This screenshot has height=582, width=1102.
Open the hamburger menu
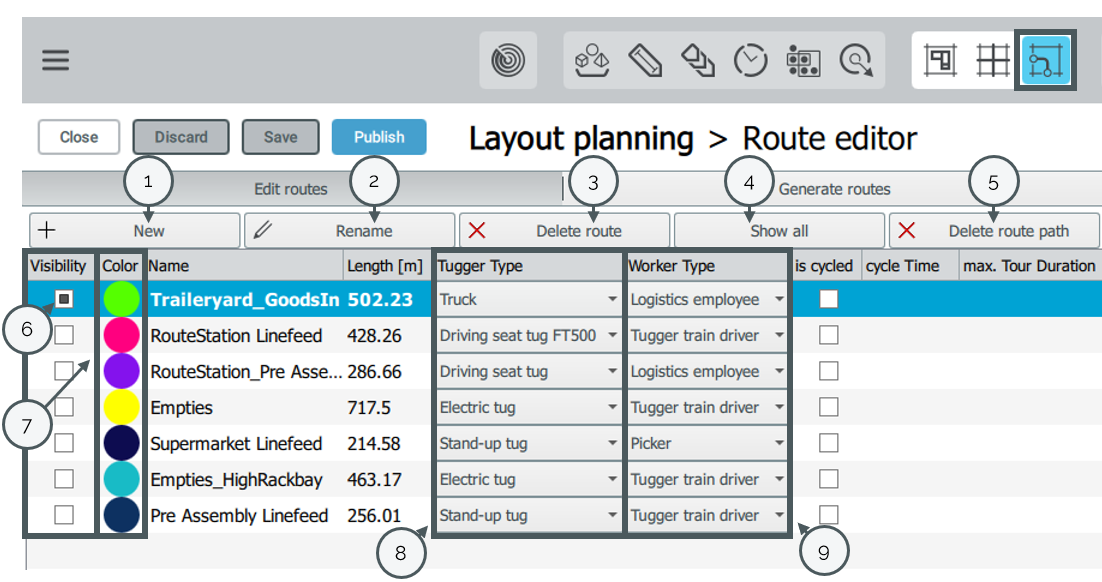tap(56, 60)
